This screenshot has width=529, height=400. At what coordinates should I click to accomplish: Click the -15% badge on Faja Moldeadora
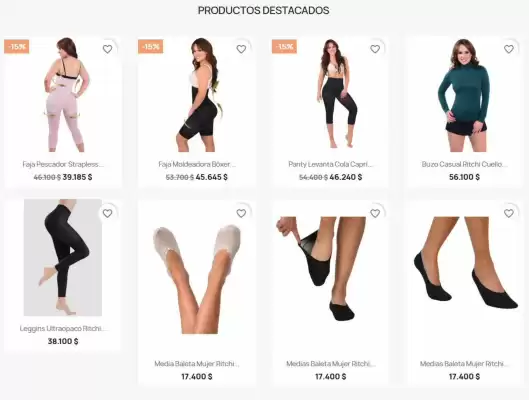150,47
